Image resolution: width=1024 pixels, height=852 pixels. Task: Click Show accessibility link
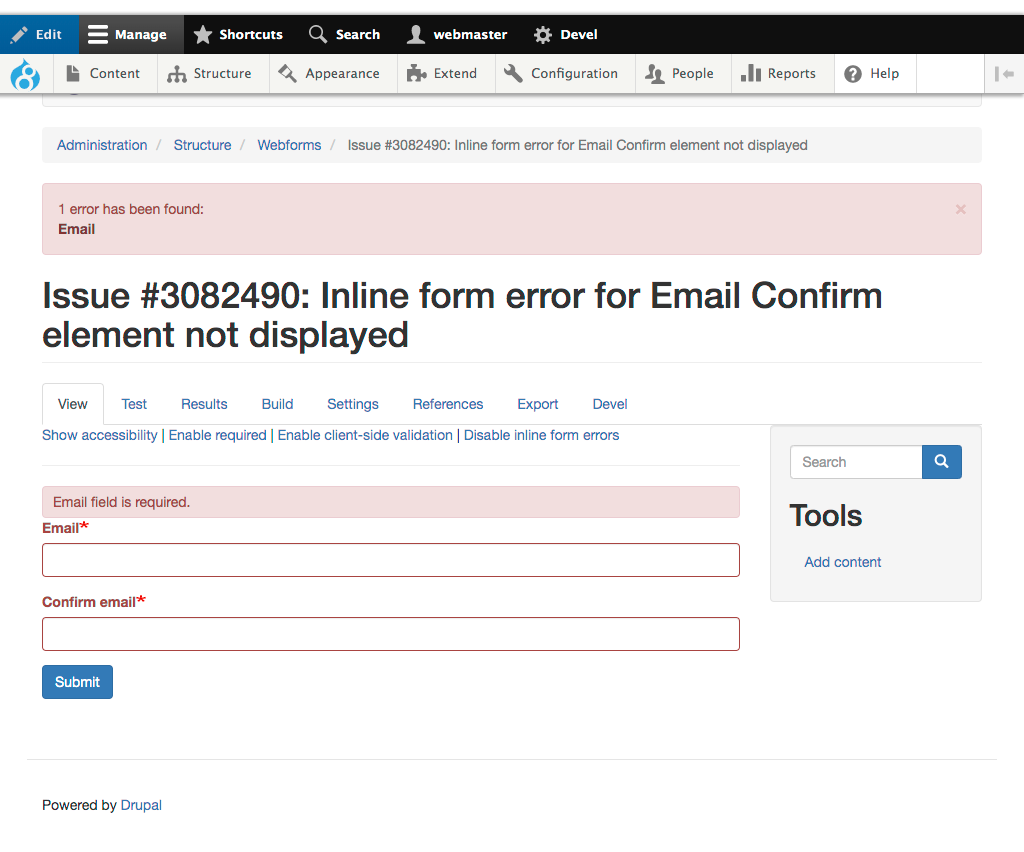point(100,435)
